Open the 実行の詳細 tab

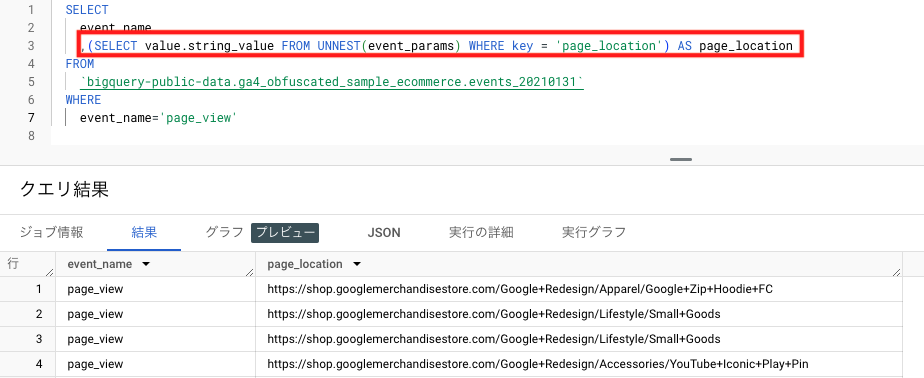coord(481,232)
